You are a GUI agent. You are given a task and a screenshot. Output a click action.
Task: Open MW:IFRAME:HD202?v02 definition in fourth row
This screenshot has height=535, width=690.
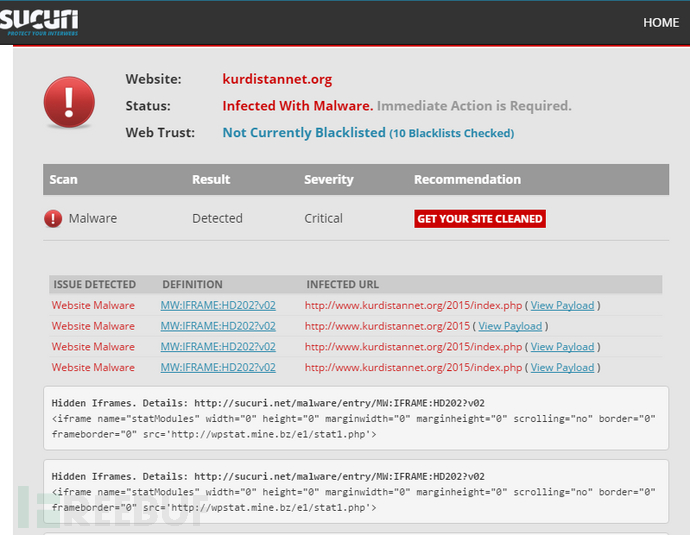tap(218, 367)
